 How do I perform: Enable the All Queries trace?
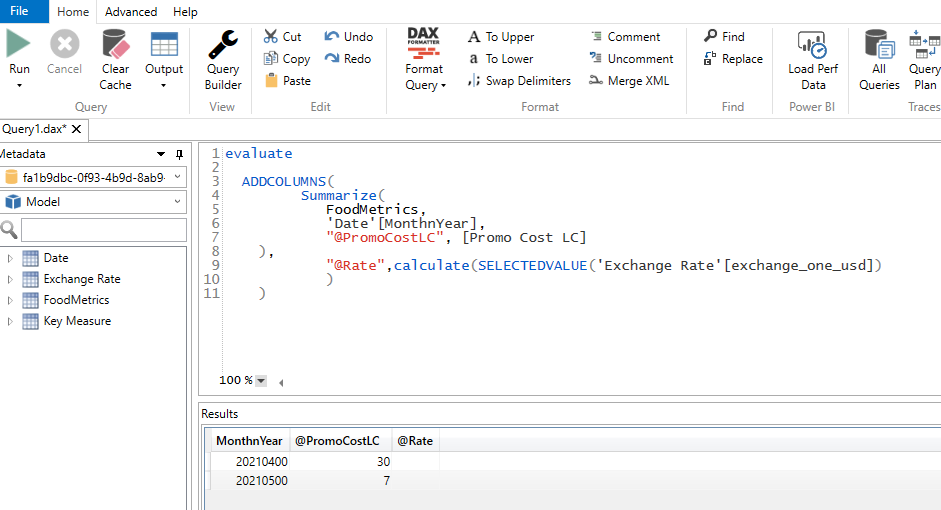click(x=879, y=60)
